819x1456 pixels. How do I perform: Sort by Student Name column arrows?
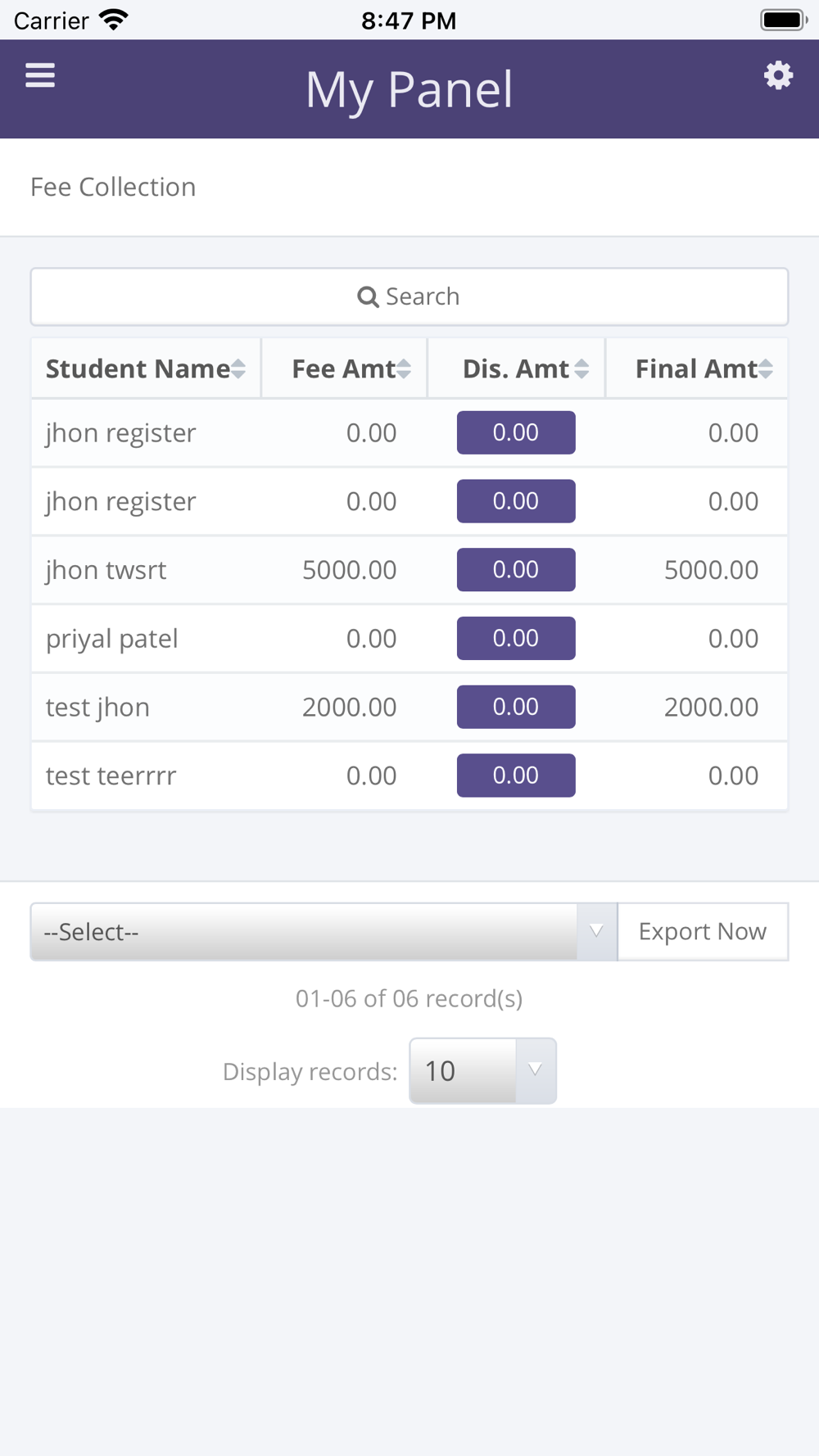[238, 369]
